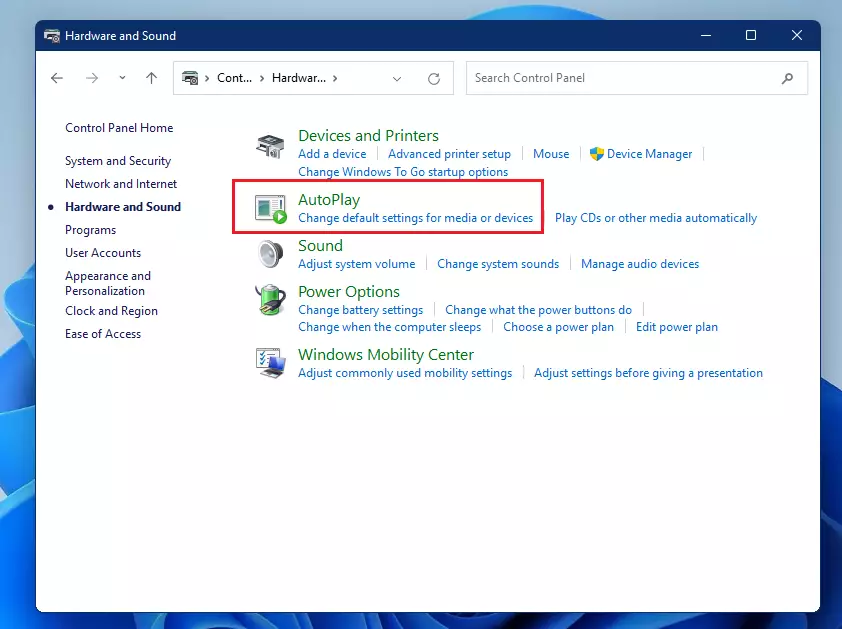Expand chevron before Cont... breadcrumb
842x629 pixels.
click(x=207, y=78)
